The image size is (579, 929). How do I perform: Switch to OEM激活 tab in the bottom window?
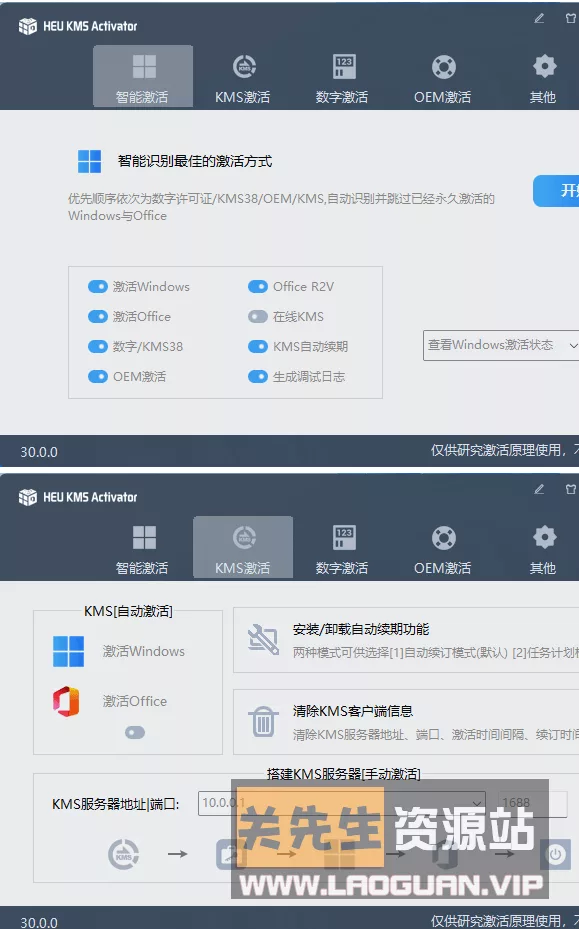[x=443, y=547]
